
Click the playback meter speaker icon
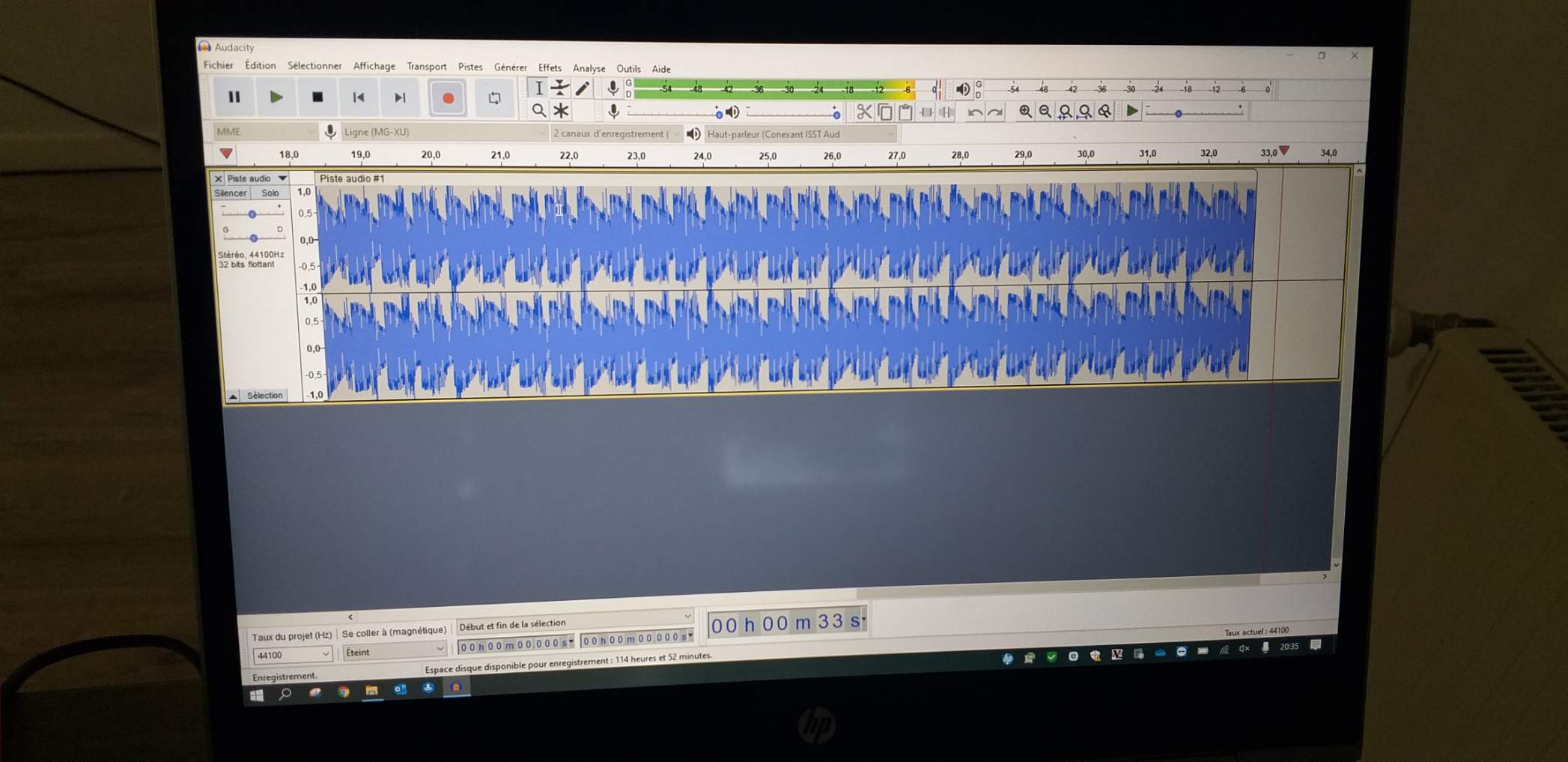pyautogui.click(x=962, y=90)
